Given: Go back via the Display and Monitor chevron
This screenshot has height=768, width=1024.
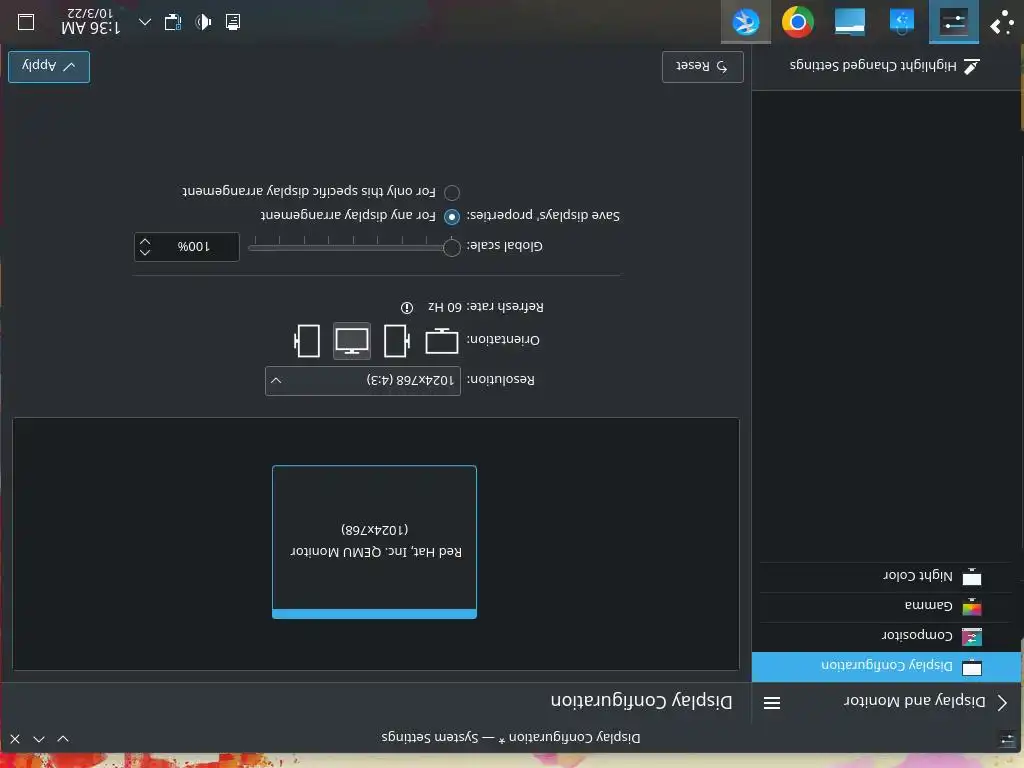Looking at the screenshot, I should [1002, 703].
